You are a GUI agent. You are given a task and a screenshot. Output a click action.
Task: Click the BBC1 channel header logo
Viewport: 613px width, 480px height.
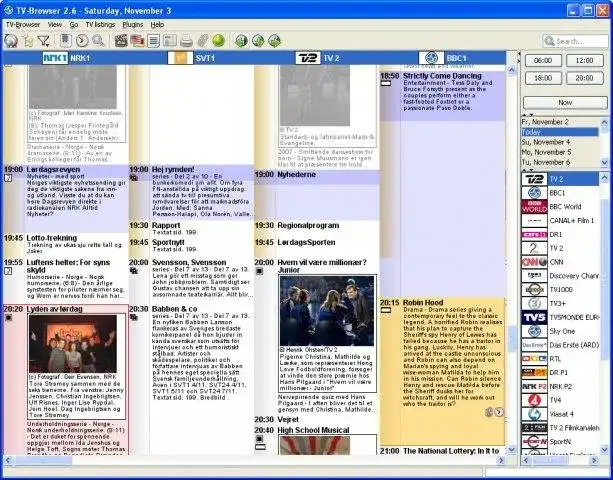tap(431, 58)
